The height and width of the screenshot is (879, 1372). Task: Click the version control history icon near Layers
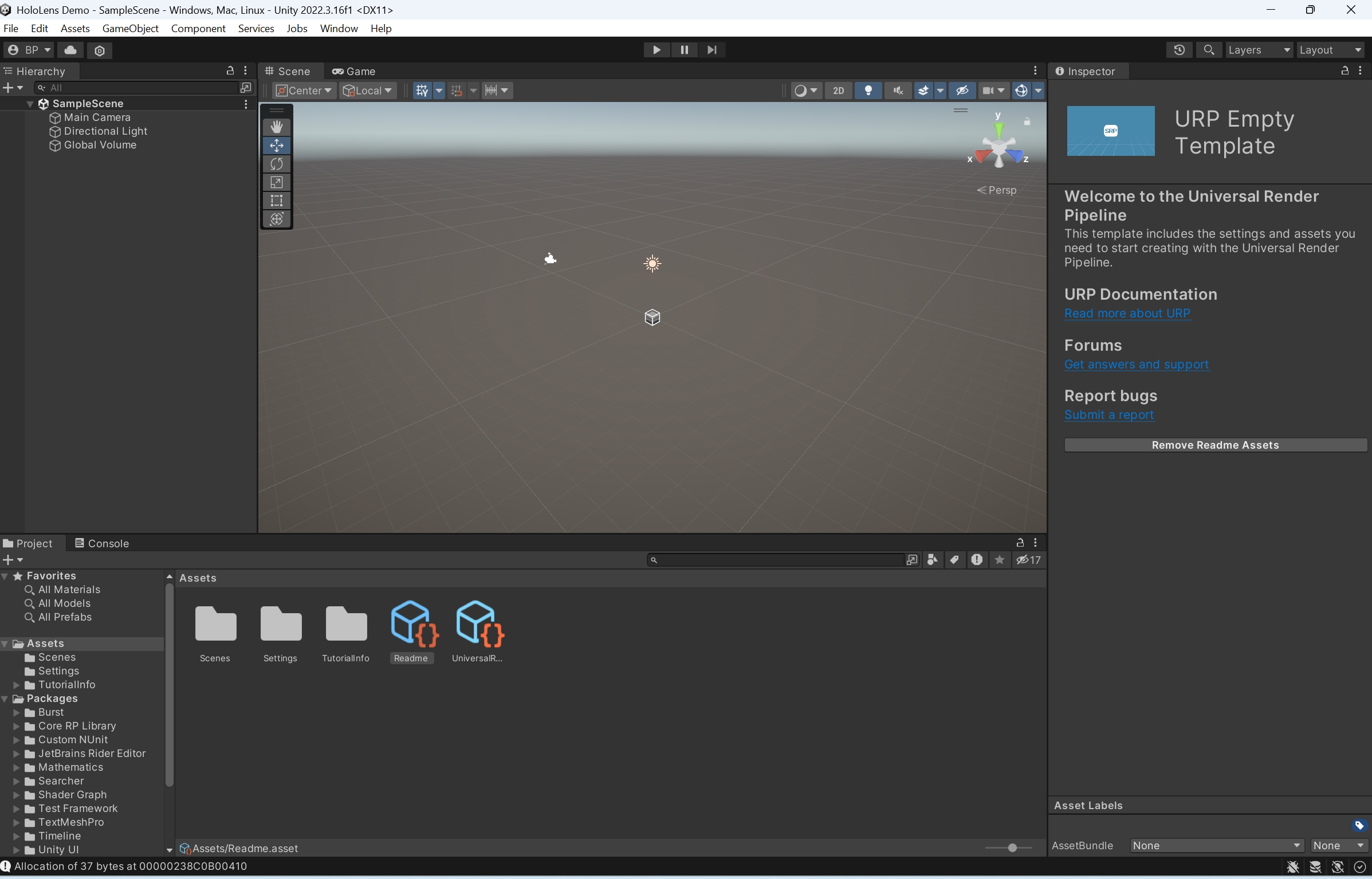(1180, 50)
